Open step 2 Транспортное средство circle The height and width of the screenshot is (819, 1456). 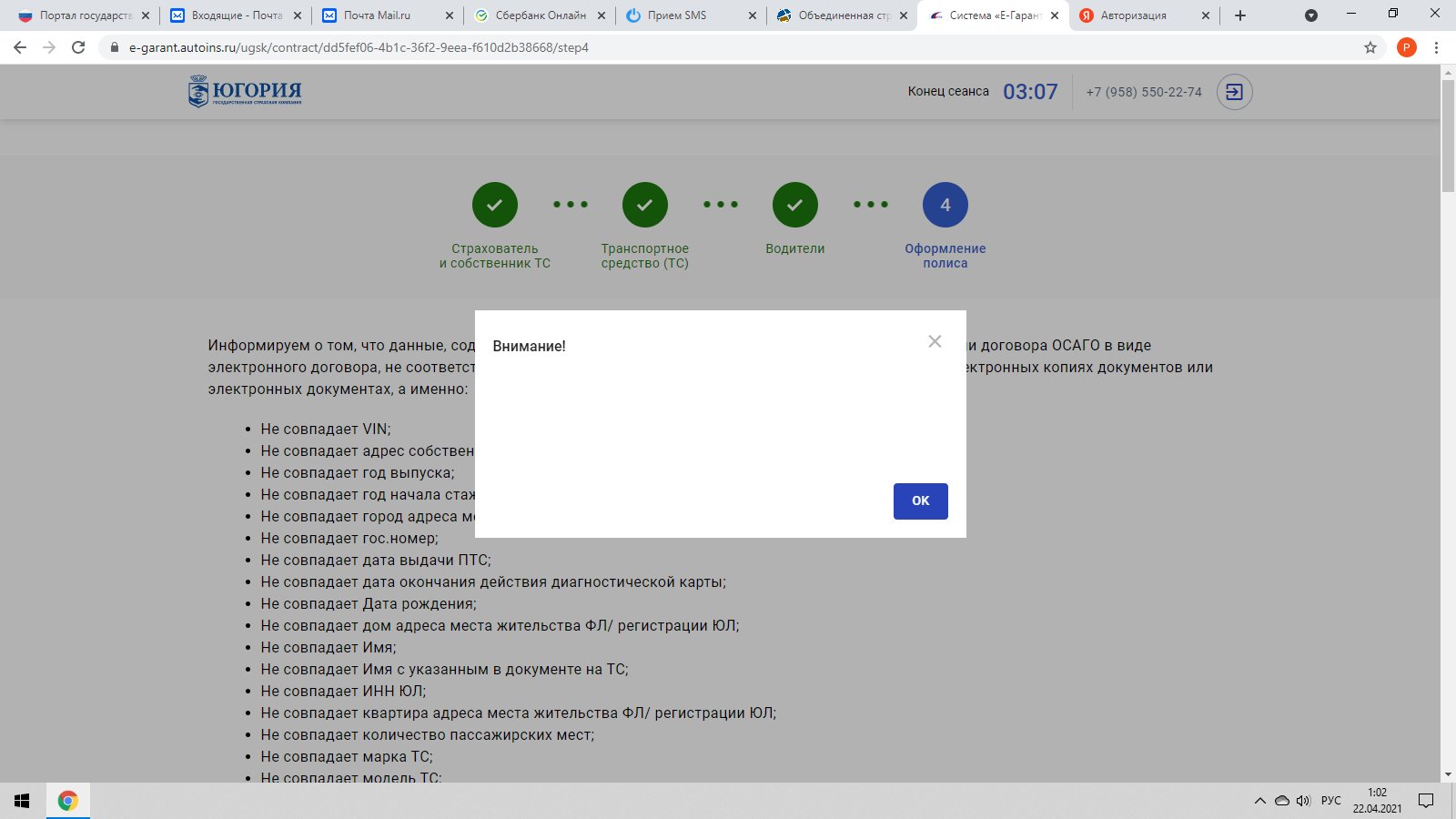click(644, 206)
